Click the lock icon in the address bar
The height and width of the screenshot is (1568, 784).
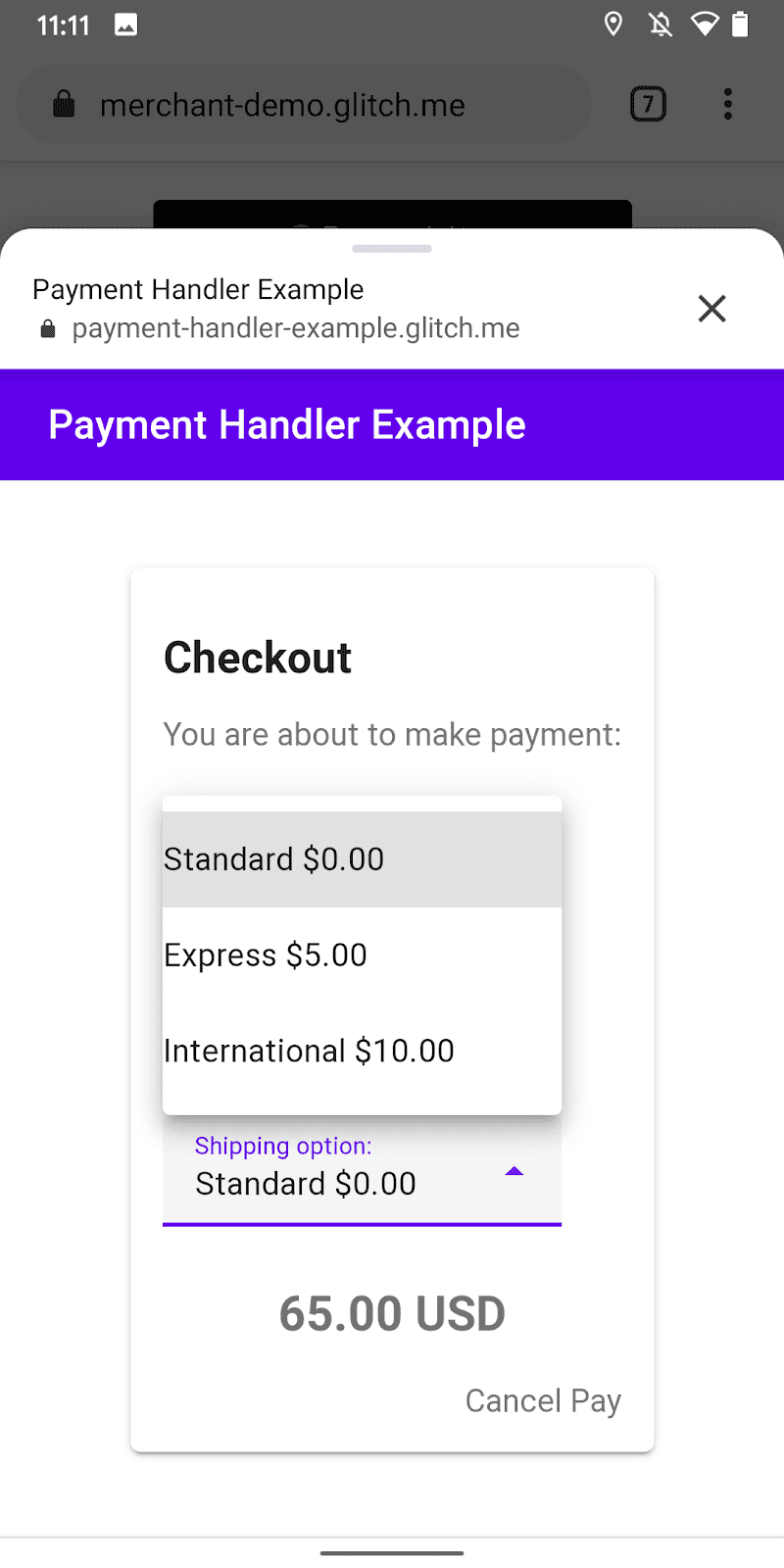coord(64,103)
